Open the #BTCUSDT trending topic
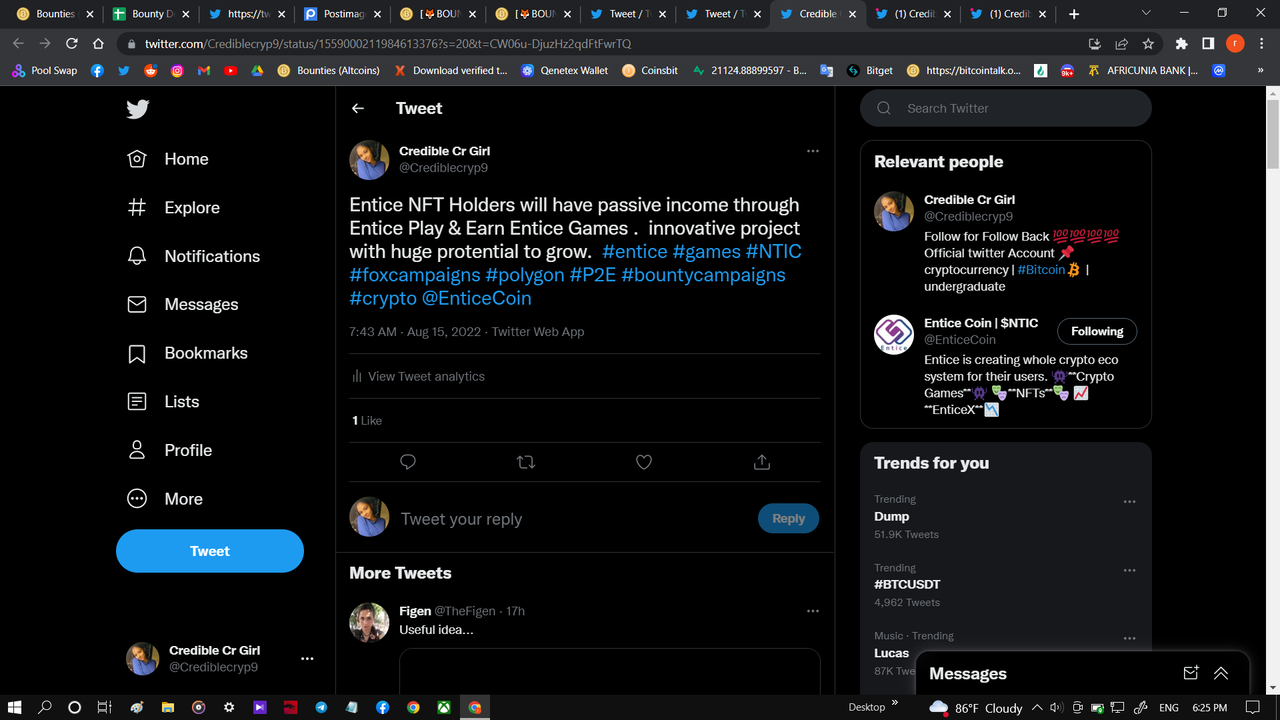 coord(907,584)
